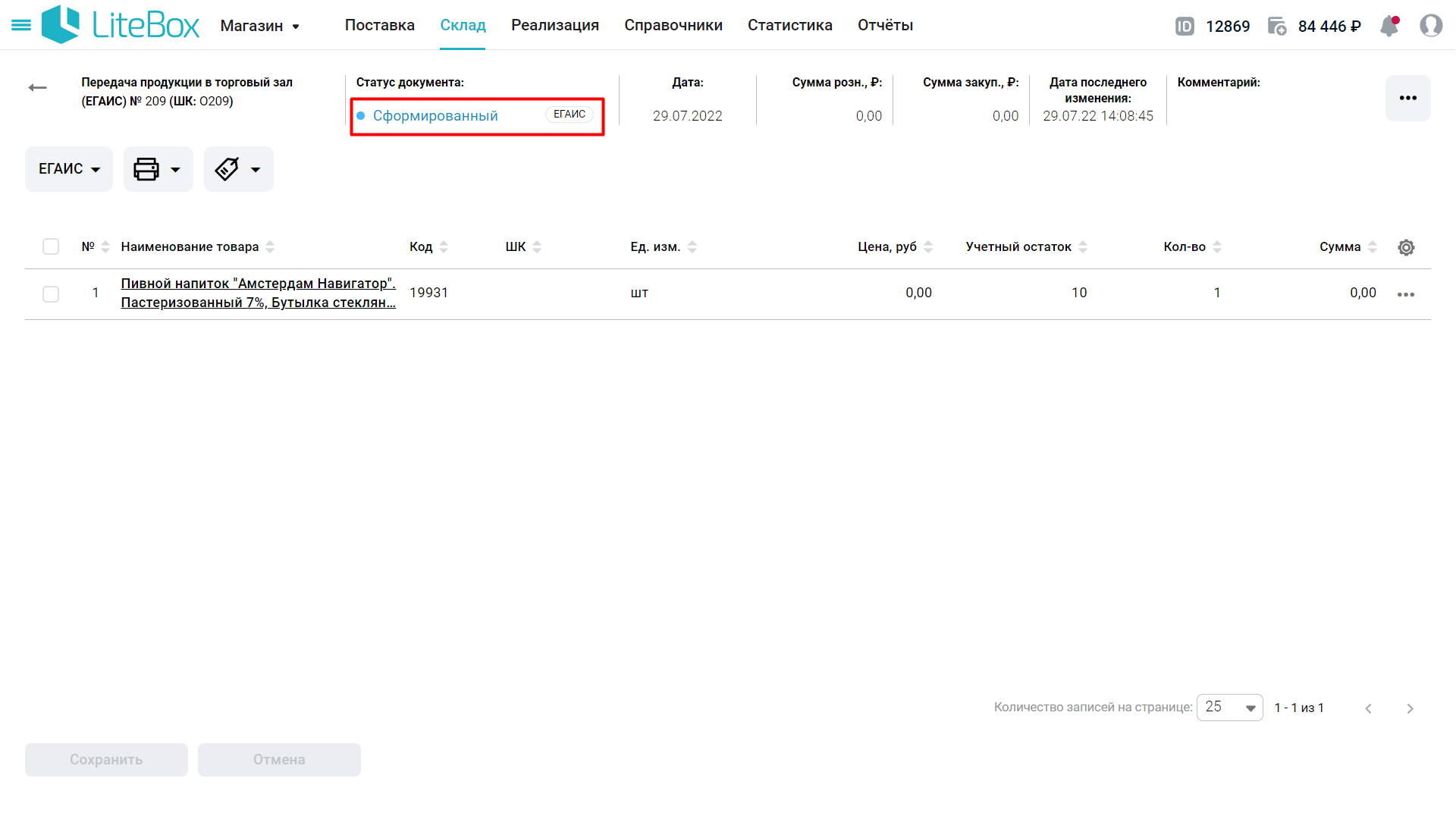Open records per page dropdown 25
This screenshot has height=819, width=1456.
click(1229, 708)
